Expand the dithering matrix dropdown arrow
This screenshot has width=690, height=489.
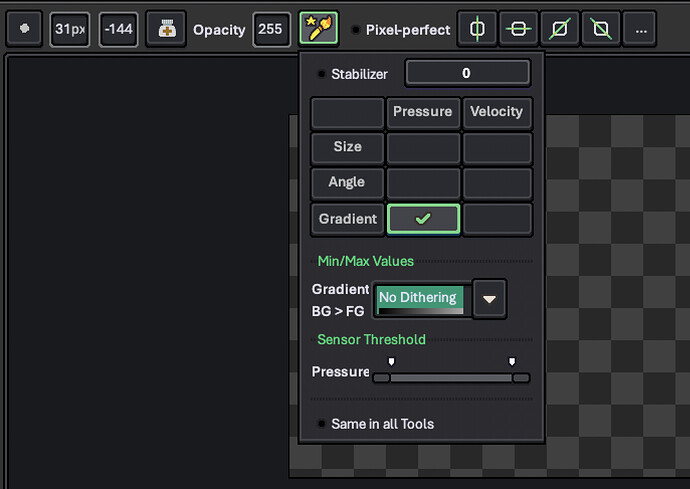pyautogui.click(x=489, y=299)
